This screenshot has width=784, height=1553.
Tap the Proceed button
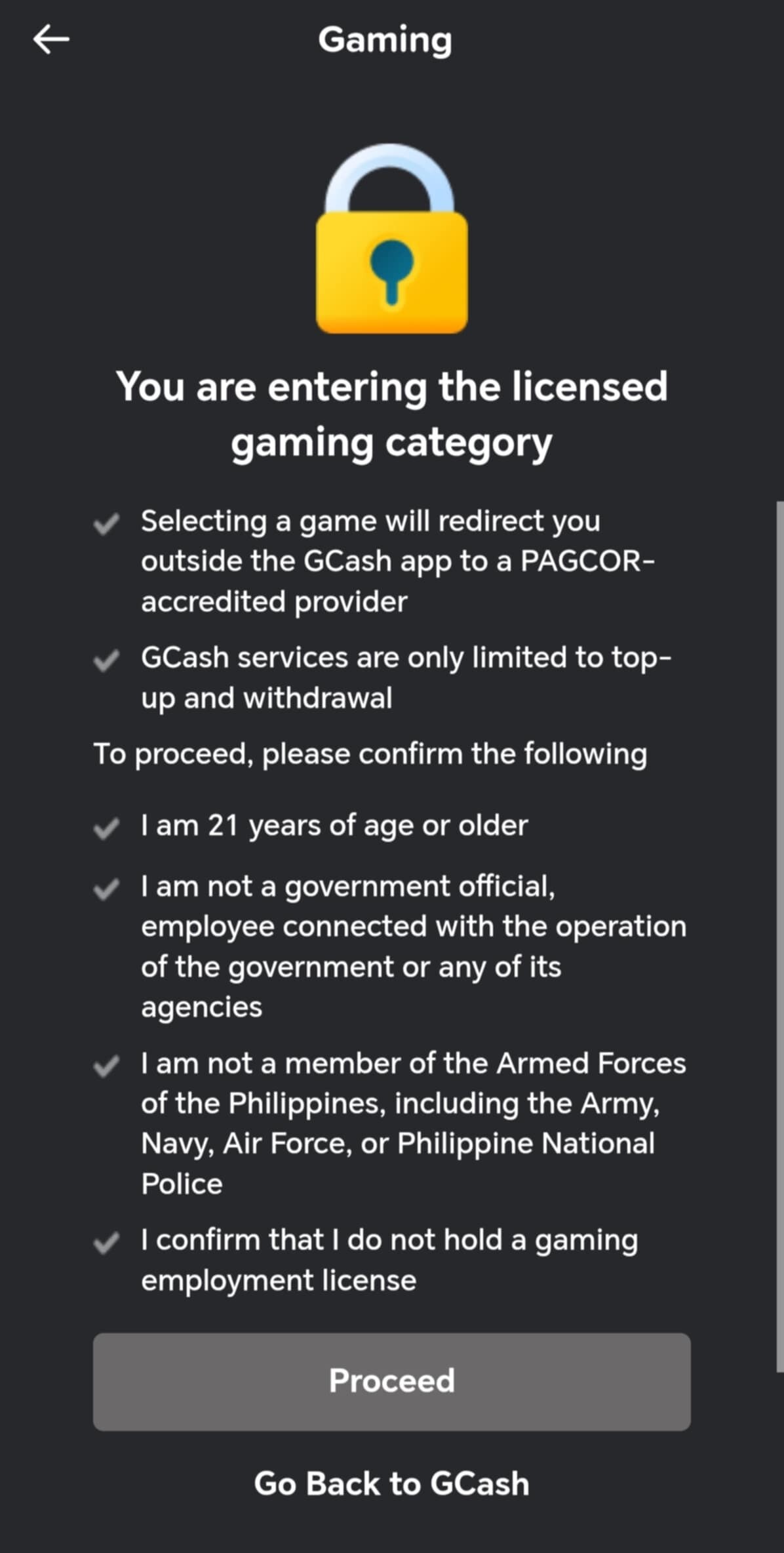coord(392,1381)
